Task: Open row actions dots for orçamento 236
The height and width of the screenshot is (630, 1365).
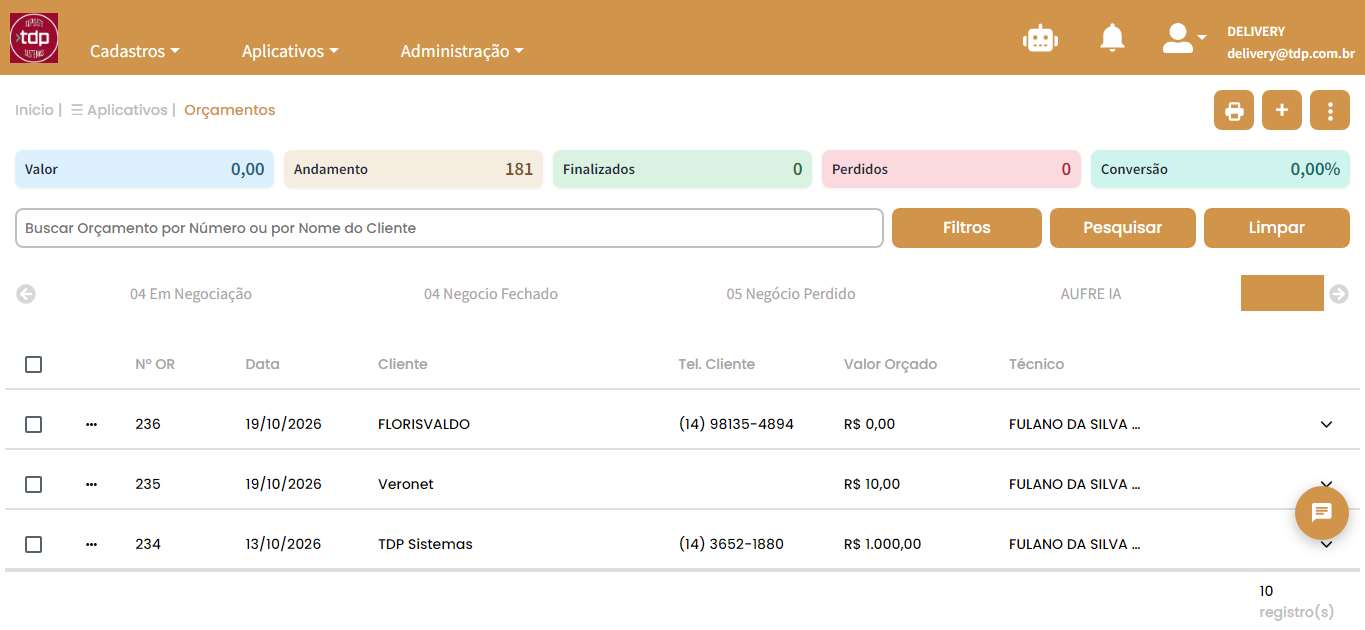Action: (x=92, y=424)
